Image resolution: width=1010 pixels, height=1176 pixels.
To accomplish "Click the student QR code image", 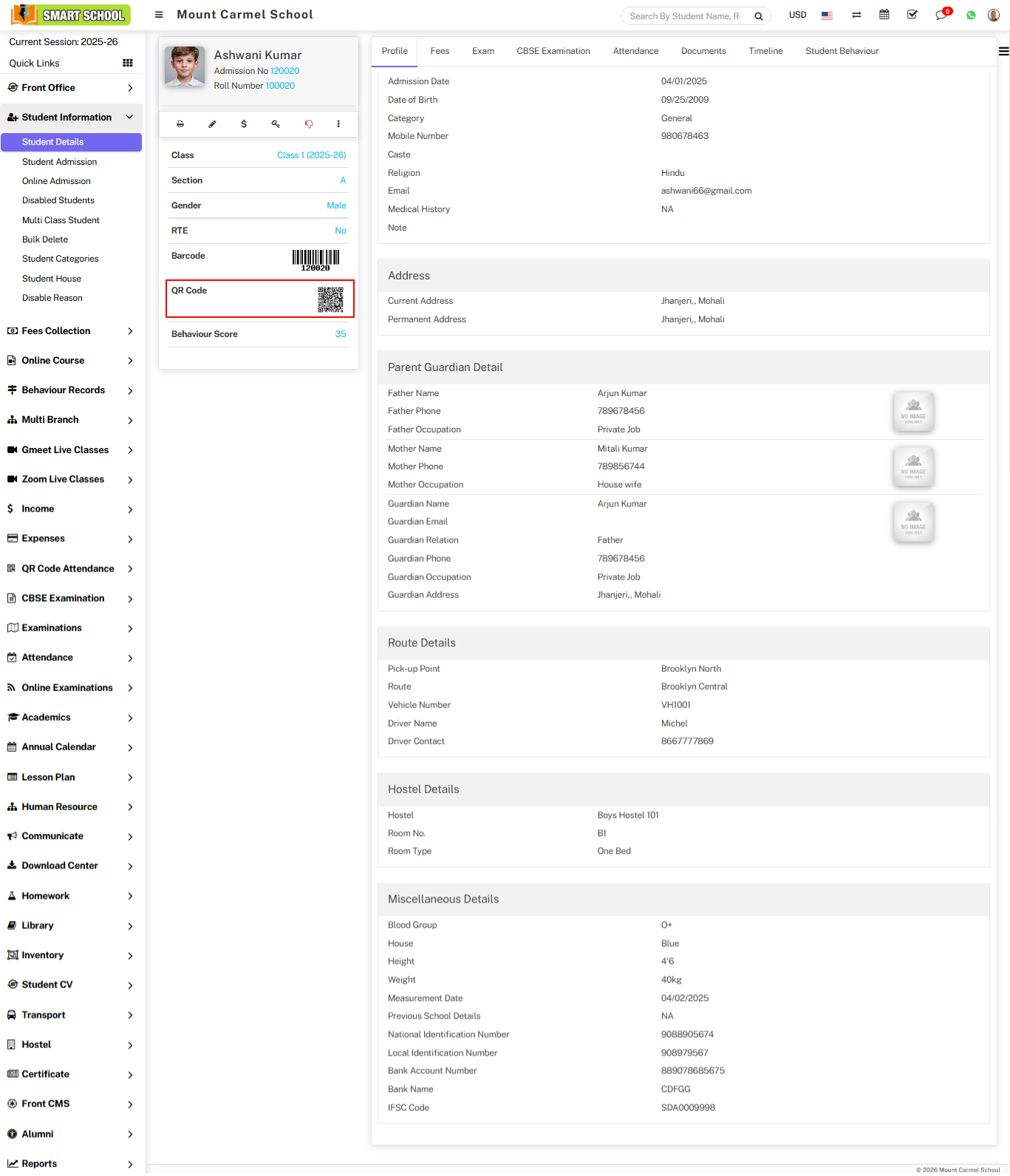I will (330, 299).
